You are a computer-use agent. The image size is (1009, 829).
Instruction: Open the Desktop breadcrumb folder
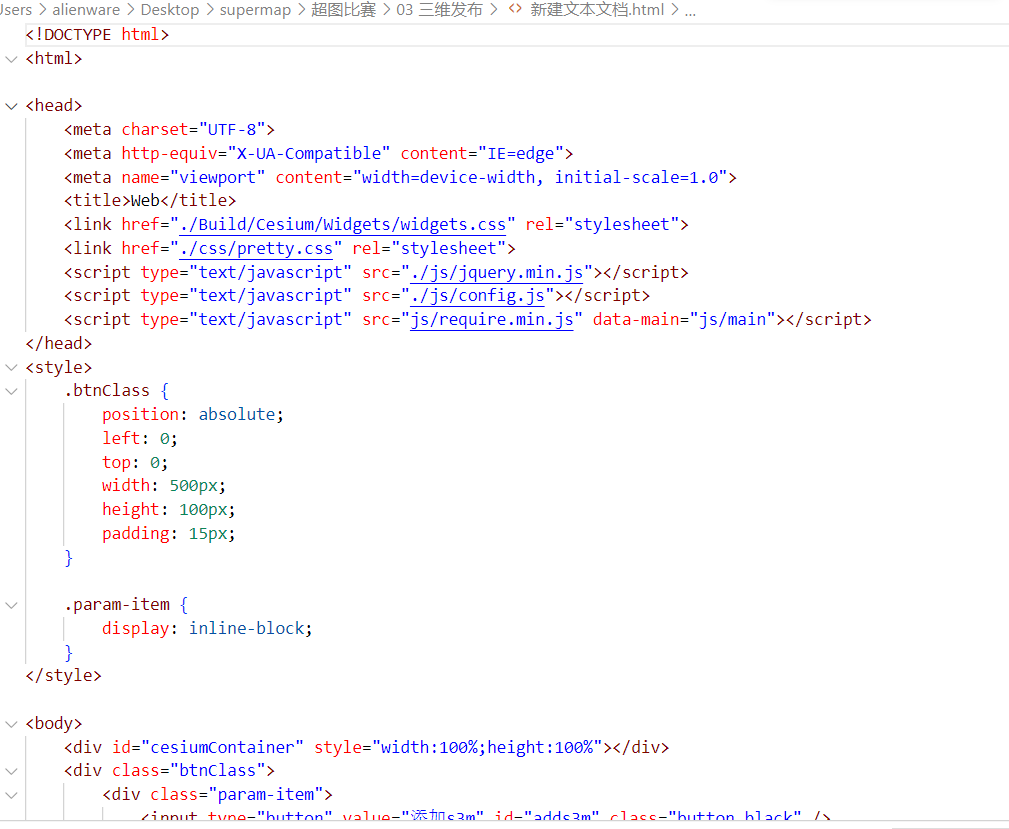click(170, 10)
